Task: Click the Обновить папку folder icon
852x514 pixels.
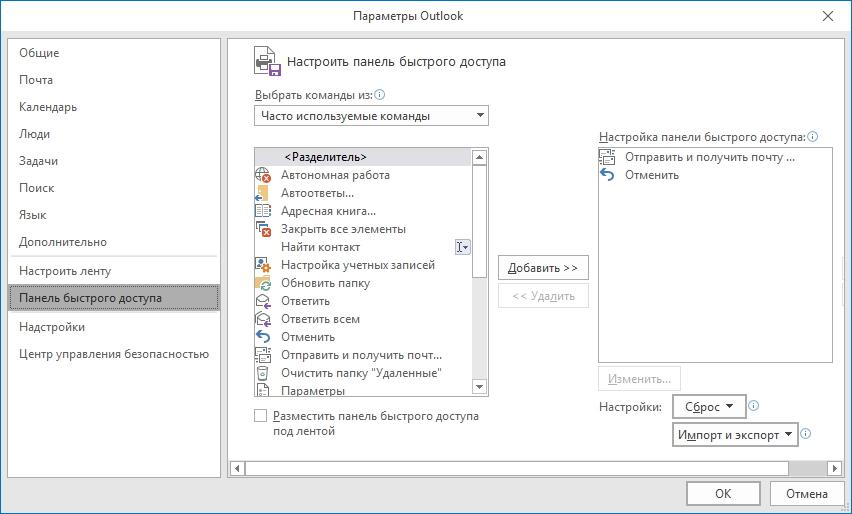Action: point(263,283)
